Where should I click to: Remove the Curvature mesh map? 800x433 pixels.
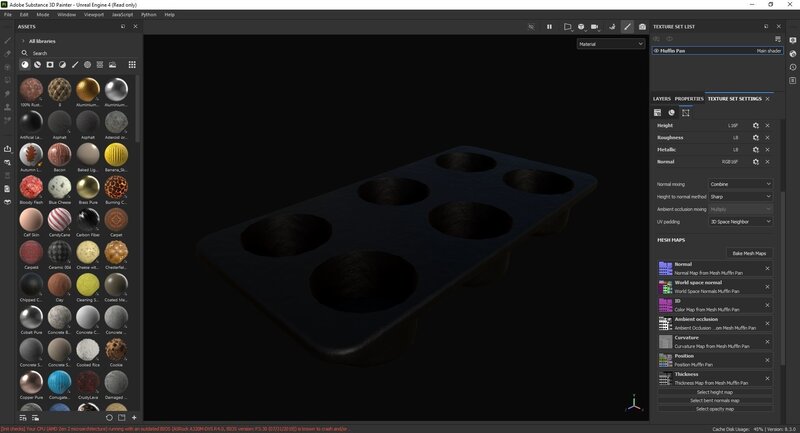pos(768,341)
